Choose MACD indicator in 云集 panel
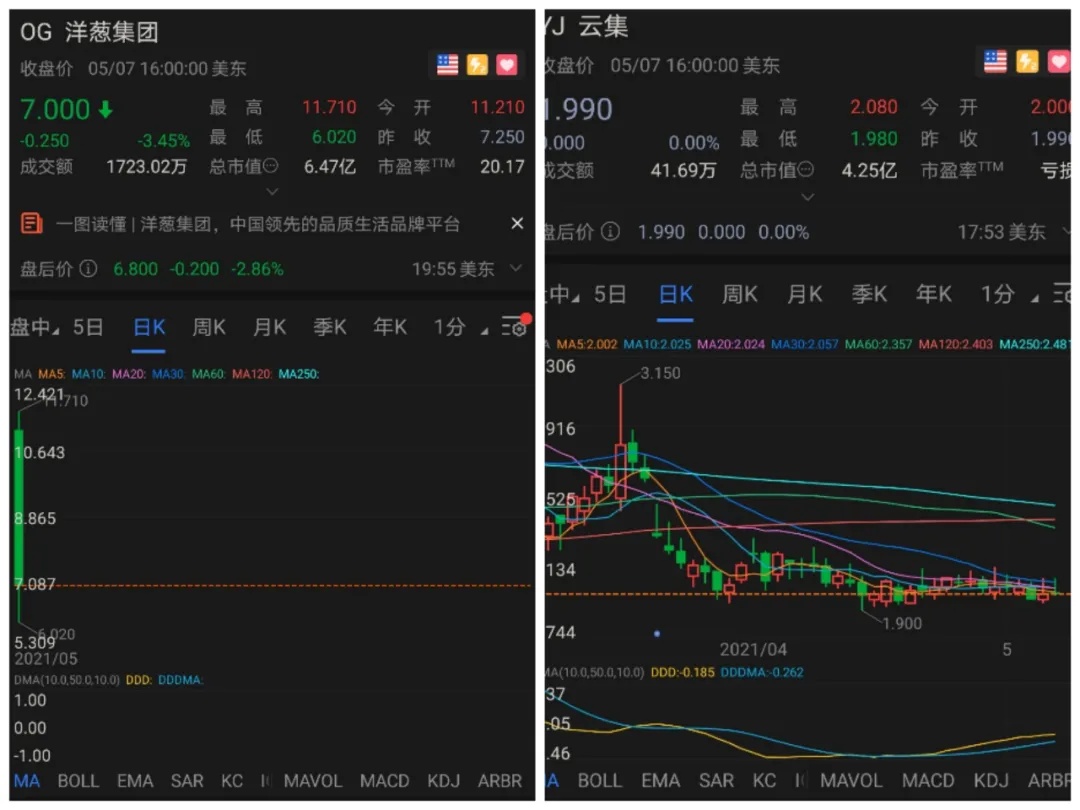This screenshot has width=1080, height=810. point(928,781)
